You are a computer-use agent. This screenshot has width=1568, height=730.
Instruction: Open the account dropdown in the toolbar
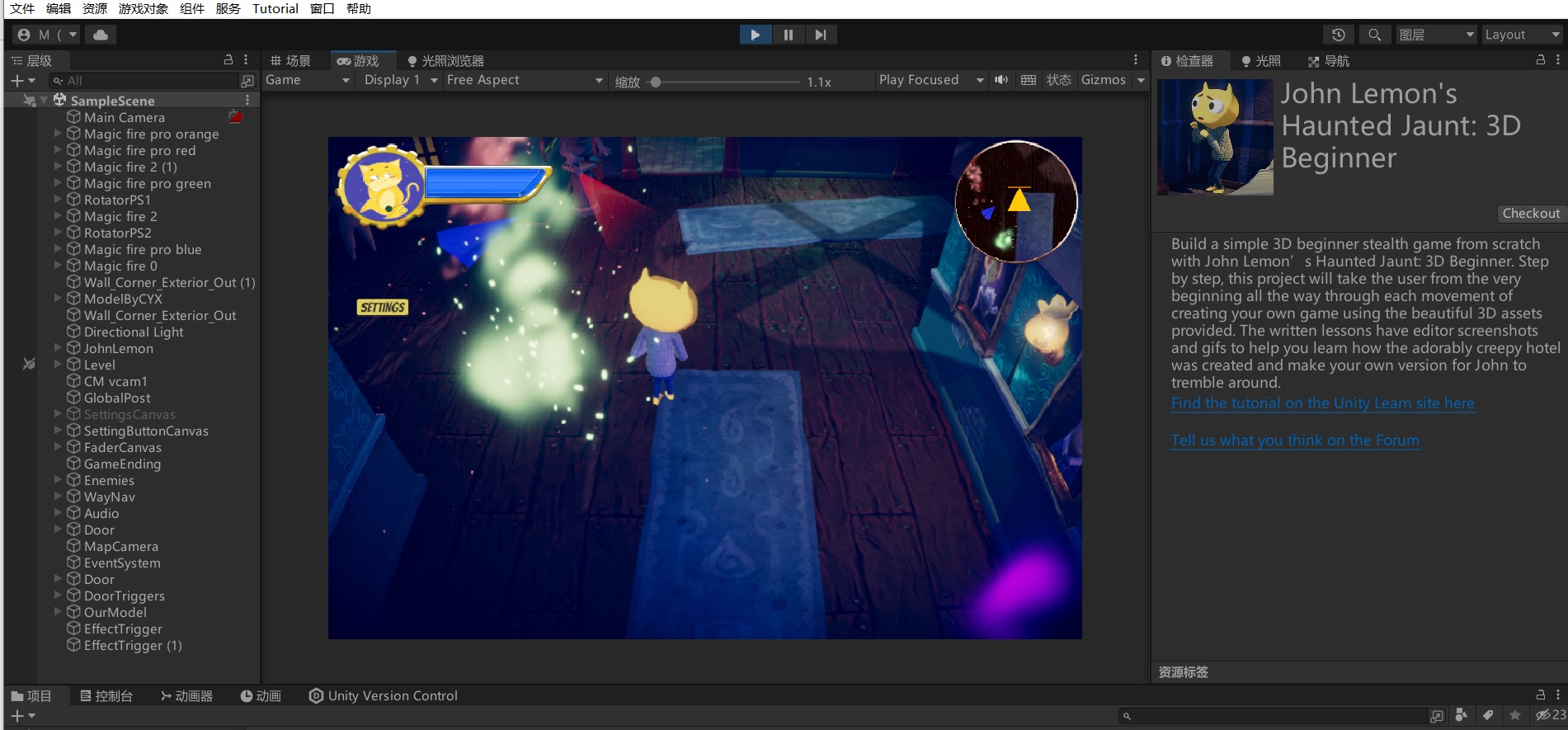tap(47, 35)
